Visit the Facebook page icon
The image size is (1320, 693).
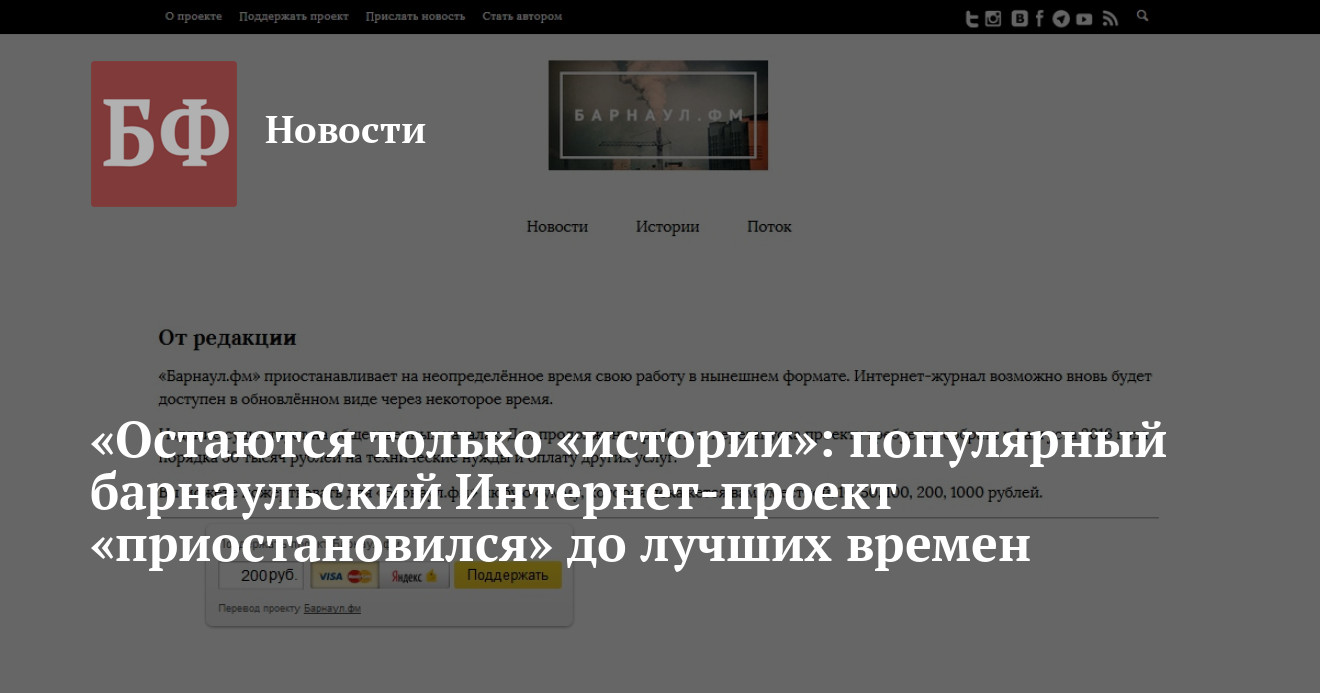pyautogui.click(x=1040, y=18)
